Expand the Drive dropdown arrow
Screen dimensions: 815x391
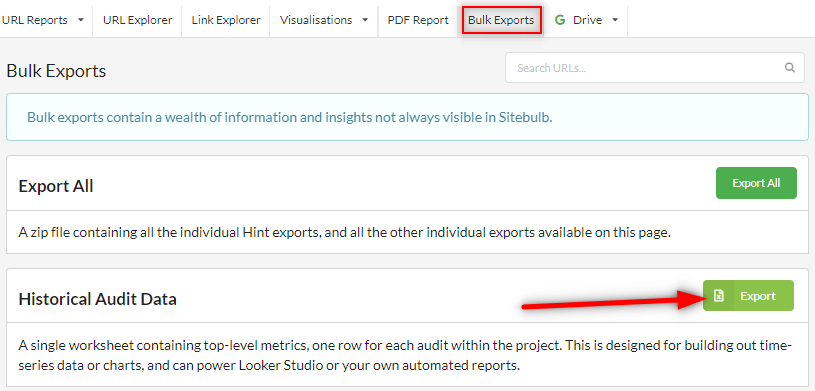click(615, 20)
